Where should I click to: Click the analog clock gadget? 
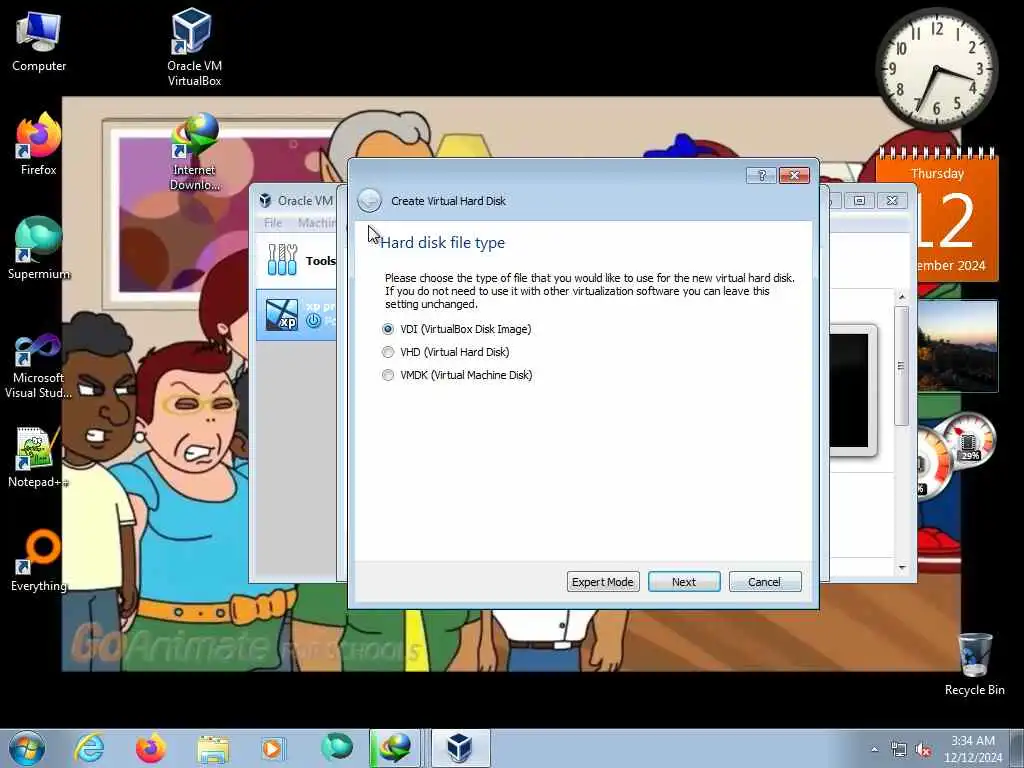click(936, 69)
